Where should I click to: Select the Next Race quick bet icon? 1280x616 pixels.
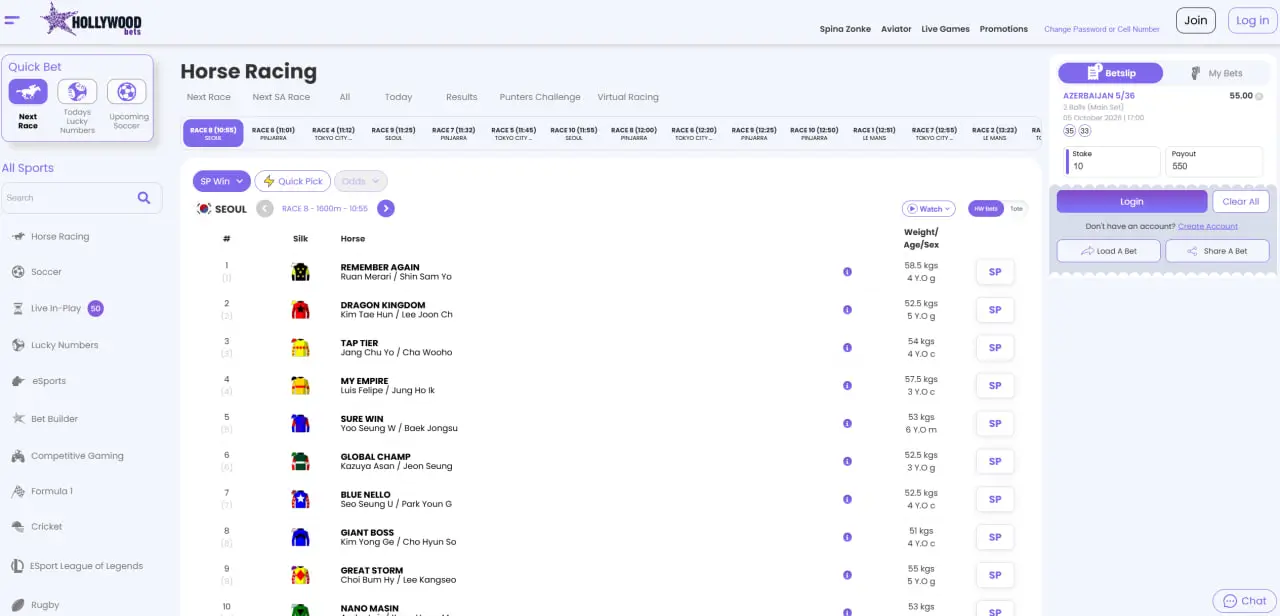point(28,92)
